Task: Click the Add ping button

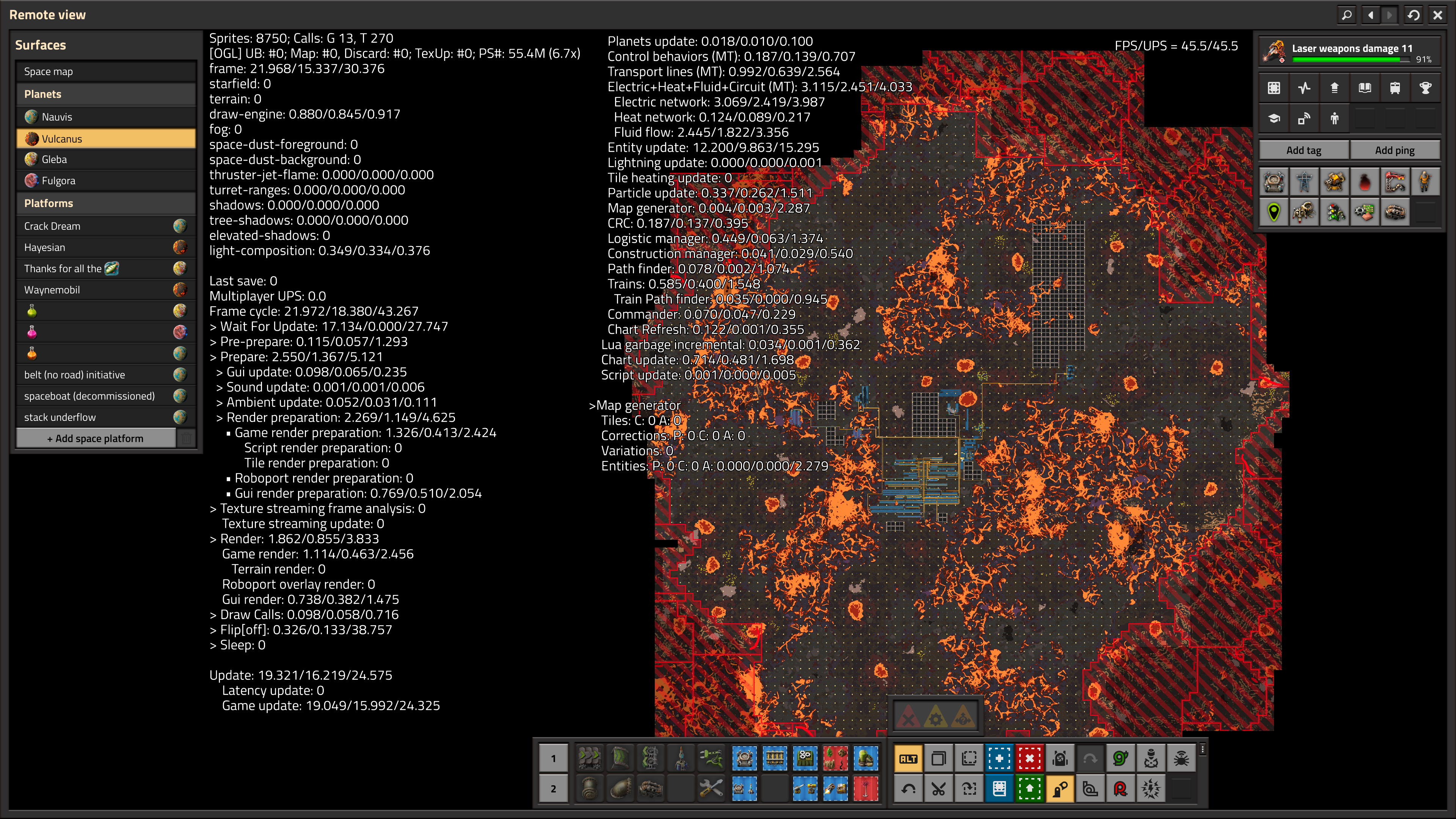Action: point(1395,151)
